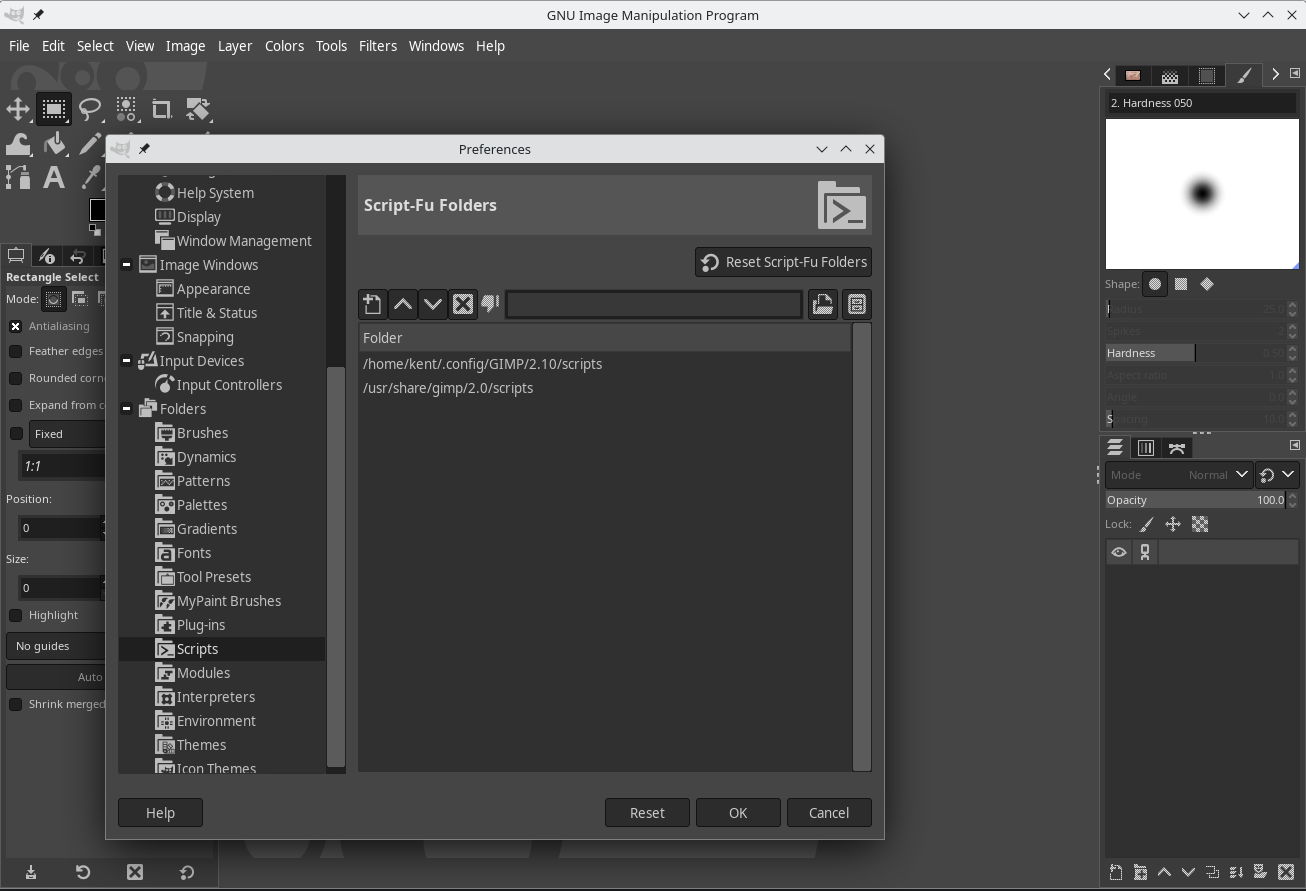Select the Text tool

(54, 178)
